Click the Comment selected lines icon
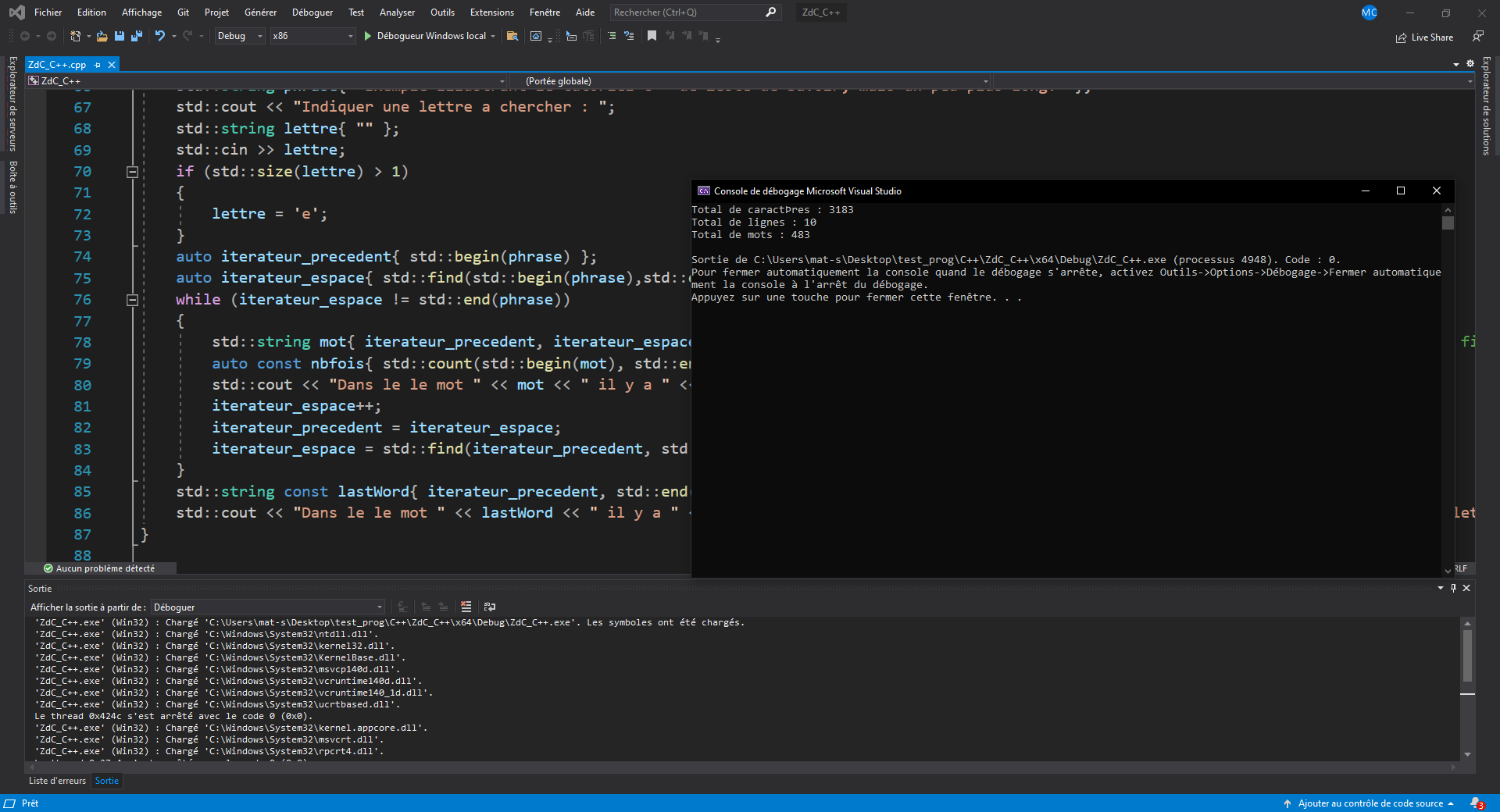Image resolution: width=1500 pixels, height=812 pixels. [x=612, y=36]
